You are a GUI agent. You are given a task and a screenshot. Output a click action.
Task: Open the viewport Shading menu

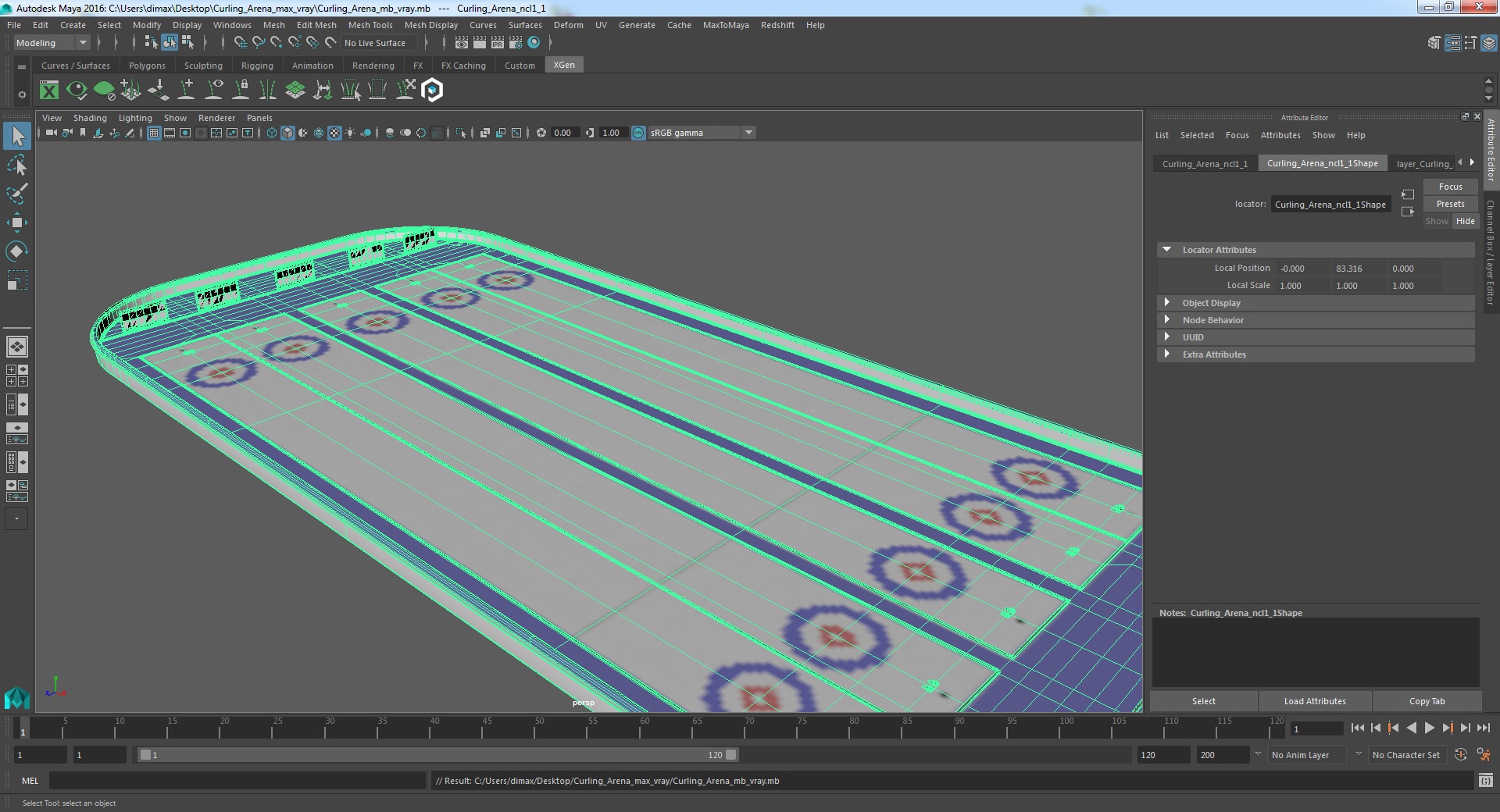[x=90, y=118]
